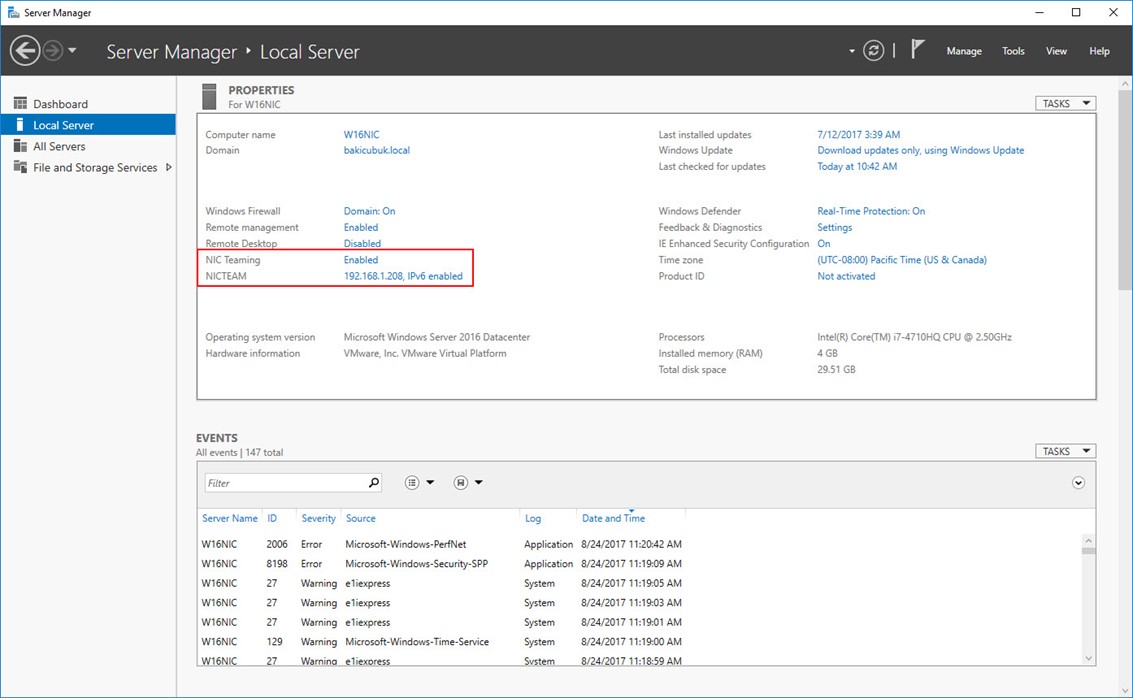Click the save query icon
The image size is (1133, 698).
tap(460, 483)
